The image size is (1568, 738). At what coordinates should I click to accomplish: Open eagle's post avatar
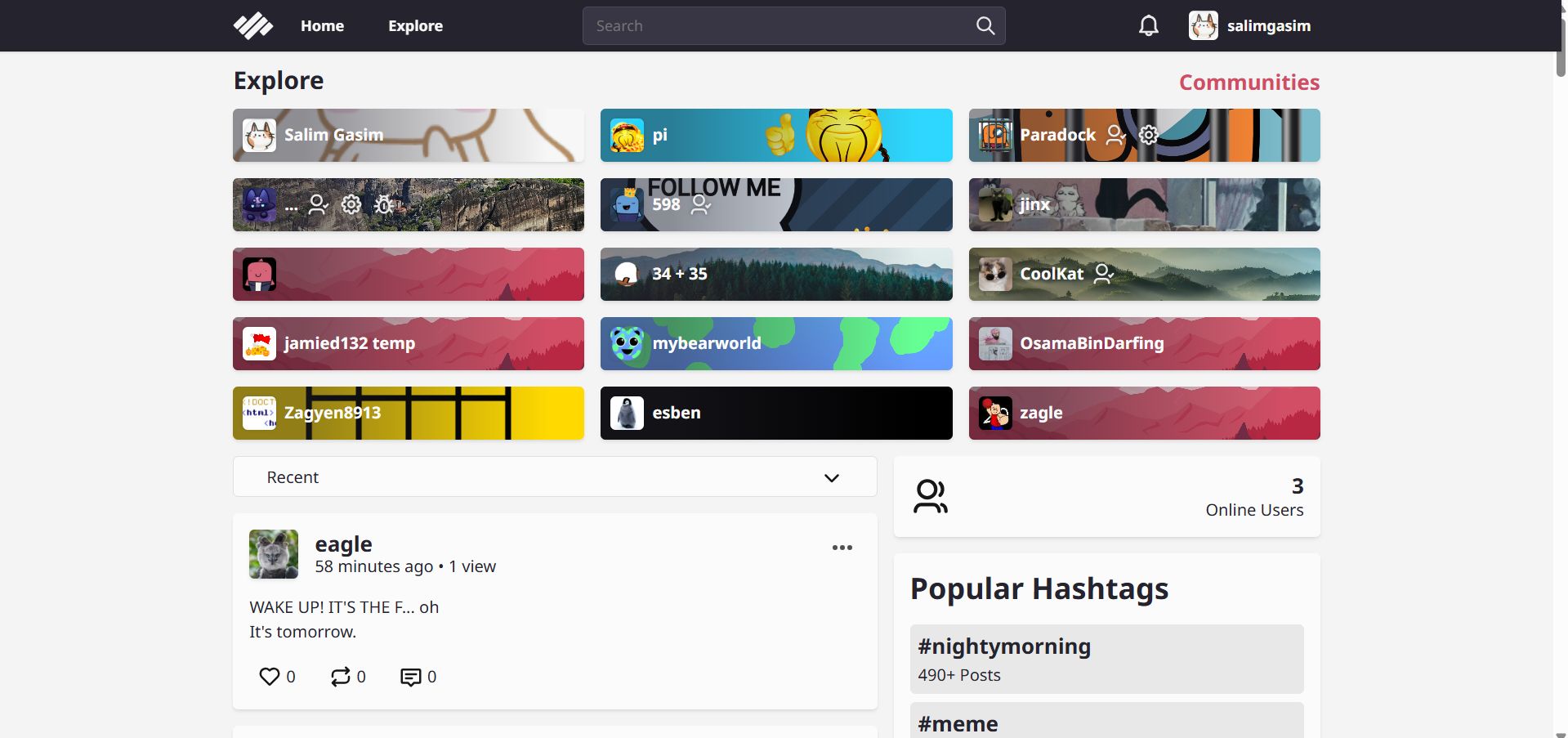274,554
